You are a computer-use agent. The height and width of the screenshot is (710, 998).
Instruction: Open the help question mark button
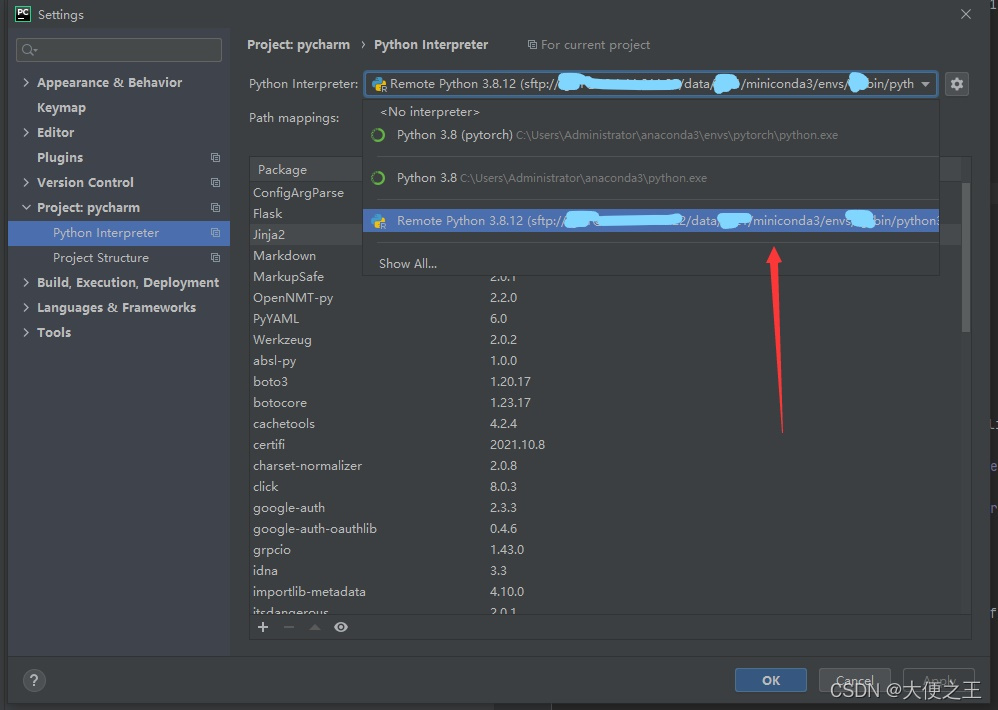click(34, 680)
